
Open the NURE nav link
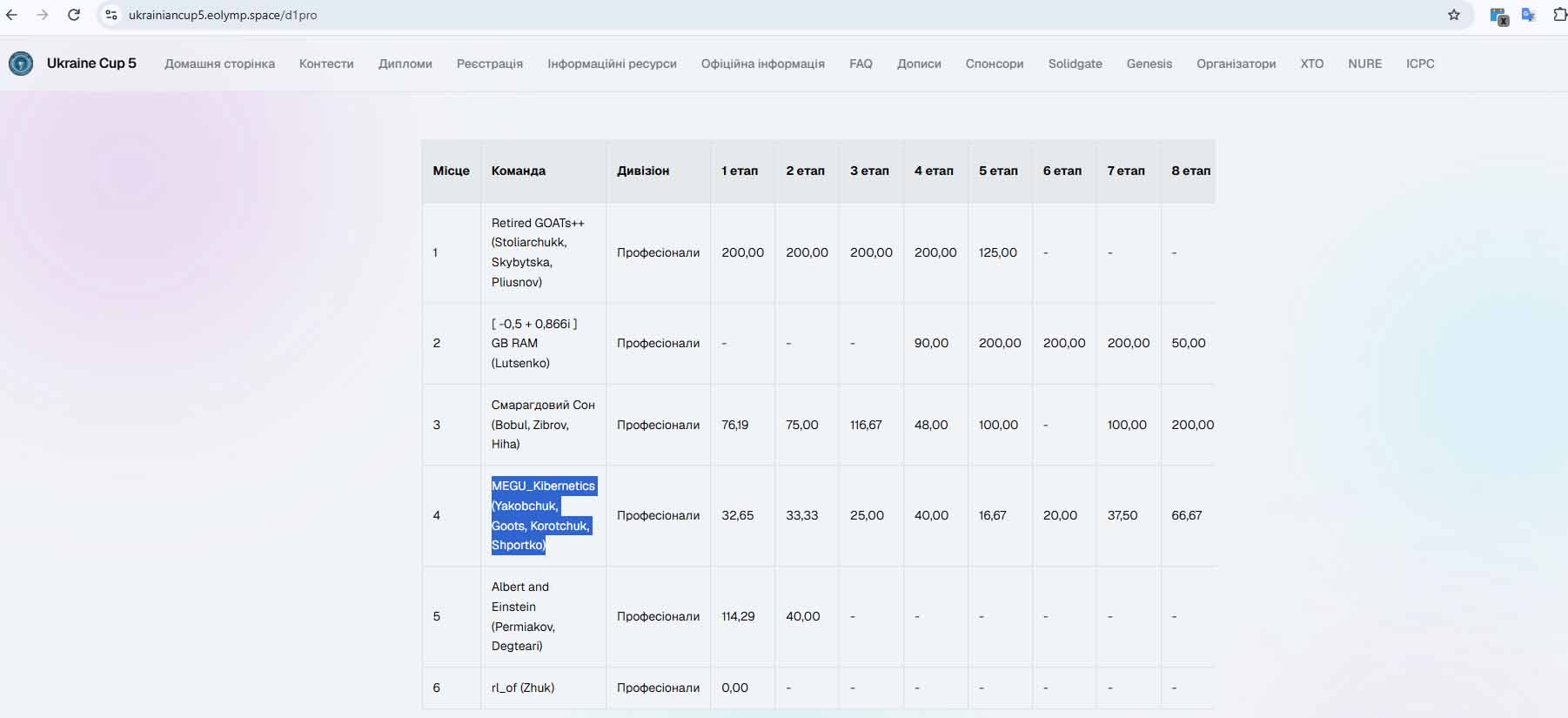tap(1364, 64)
